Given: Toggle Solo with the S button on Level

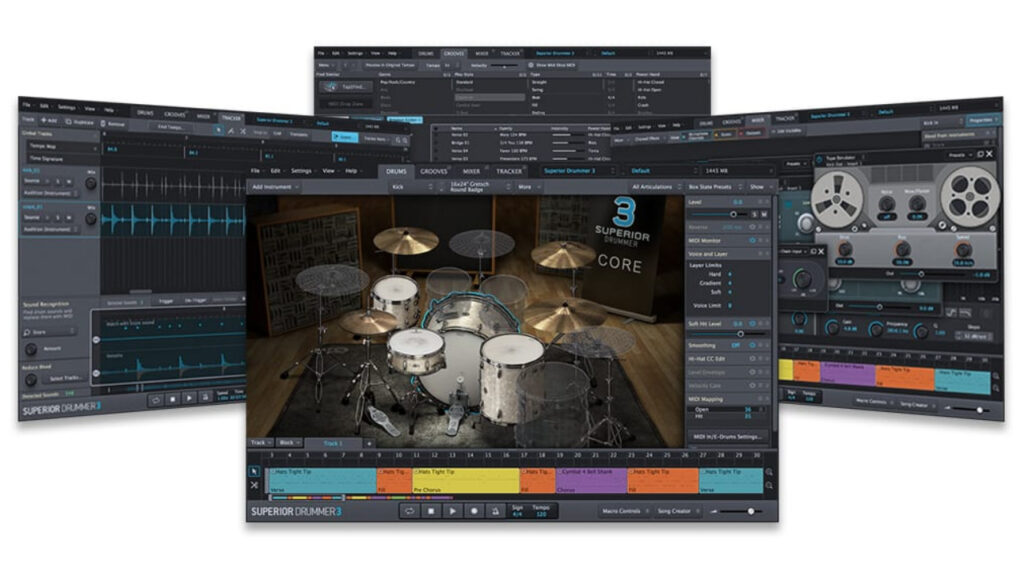Looking at the screenshot, I should [x=754, y=213].
